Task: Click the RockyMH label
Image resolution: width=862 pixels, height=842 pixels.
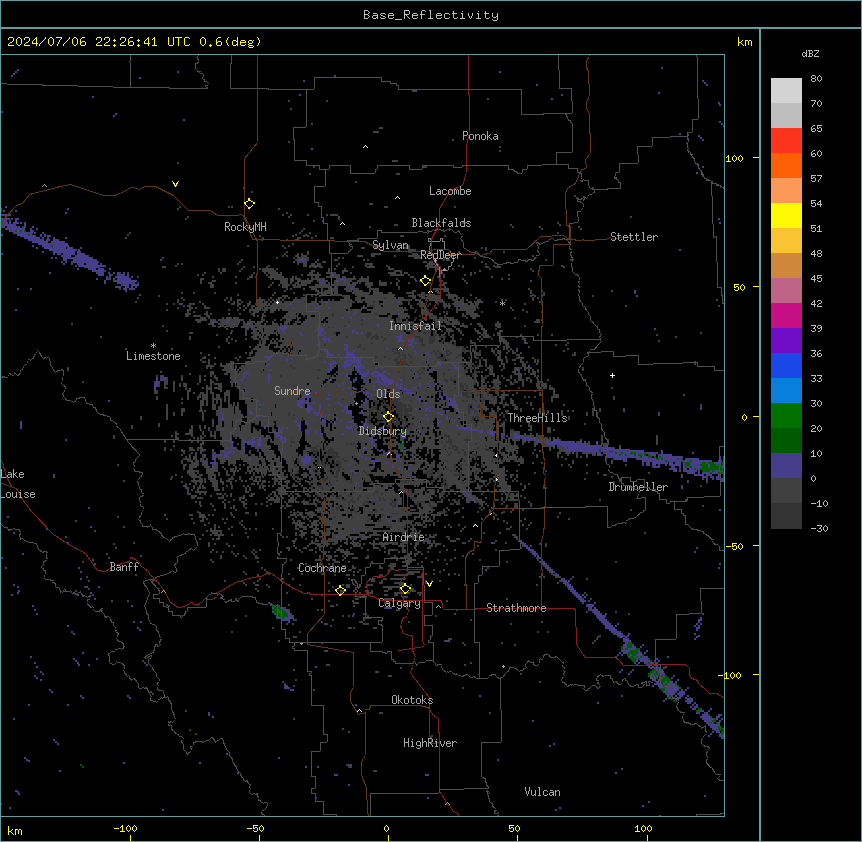Action: point(245,227)
